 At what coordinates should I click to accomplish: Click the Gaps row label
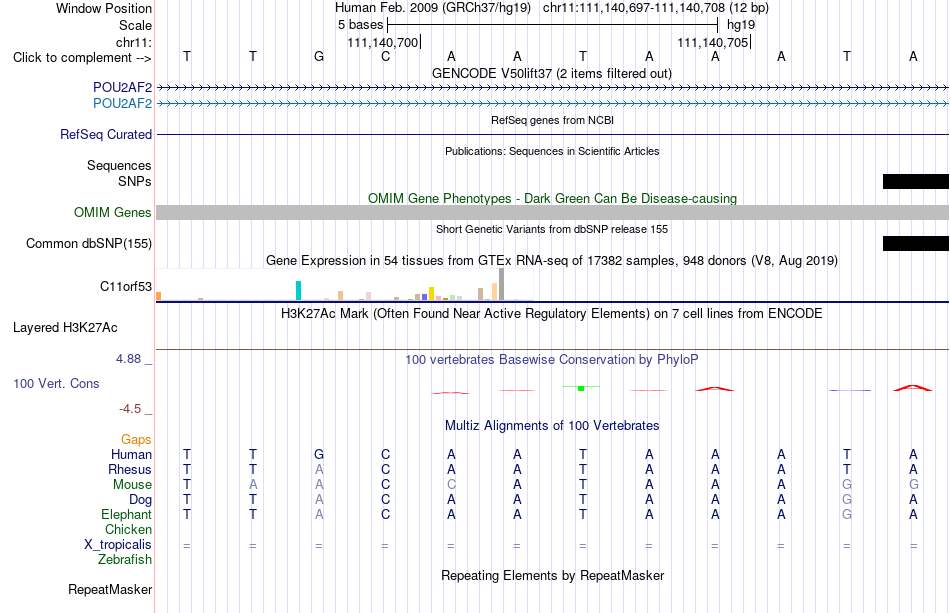[136, 440]
